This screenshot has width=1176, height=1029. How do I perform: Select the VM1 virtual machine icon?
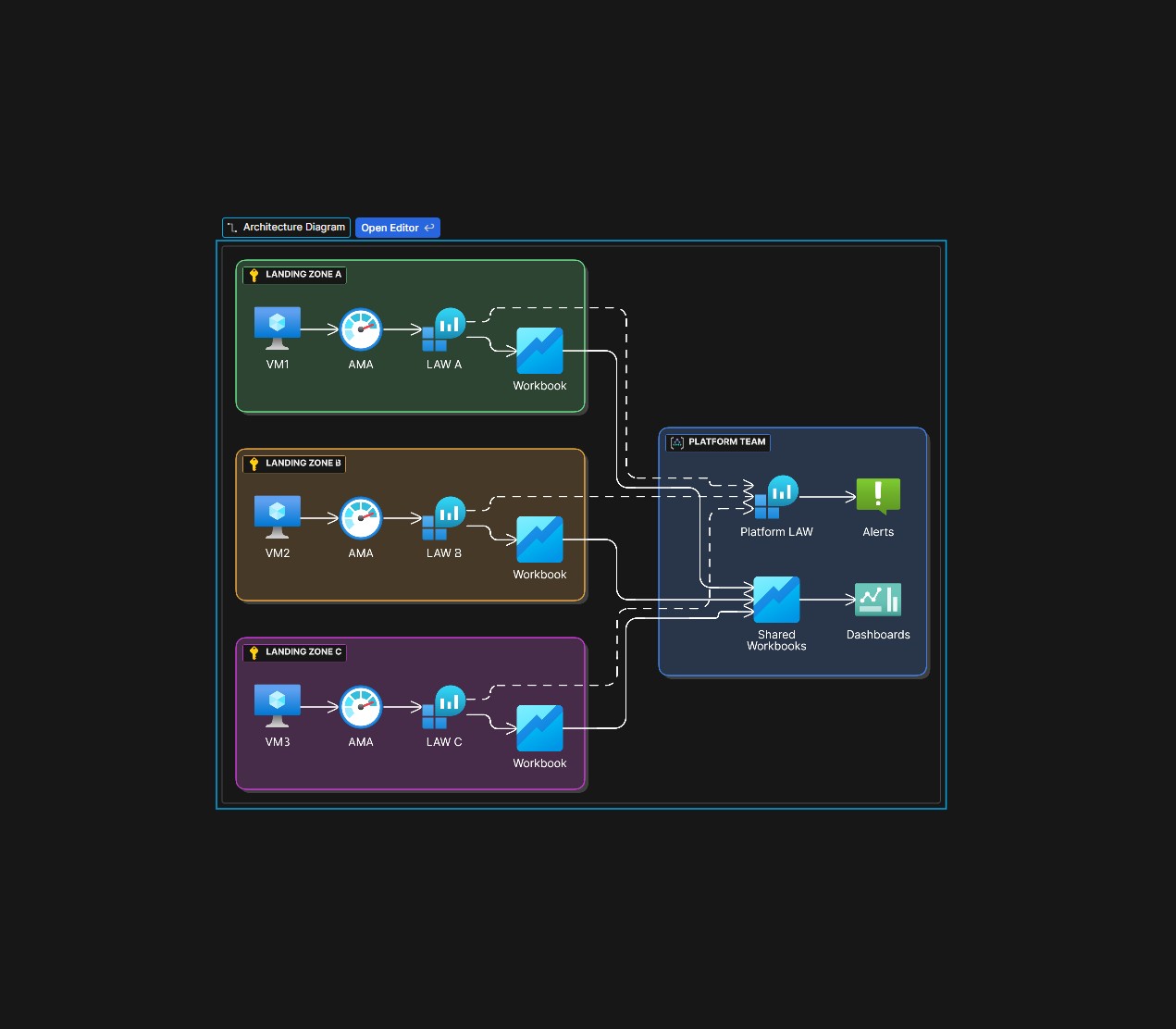tap(277, 326)
